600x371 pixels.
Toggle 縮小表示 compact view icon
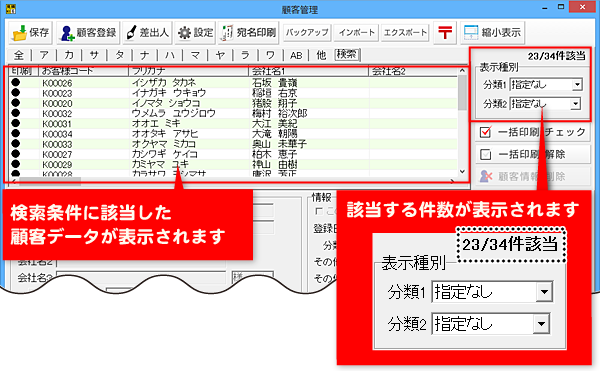(x=471, y=33)
